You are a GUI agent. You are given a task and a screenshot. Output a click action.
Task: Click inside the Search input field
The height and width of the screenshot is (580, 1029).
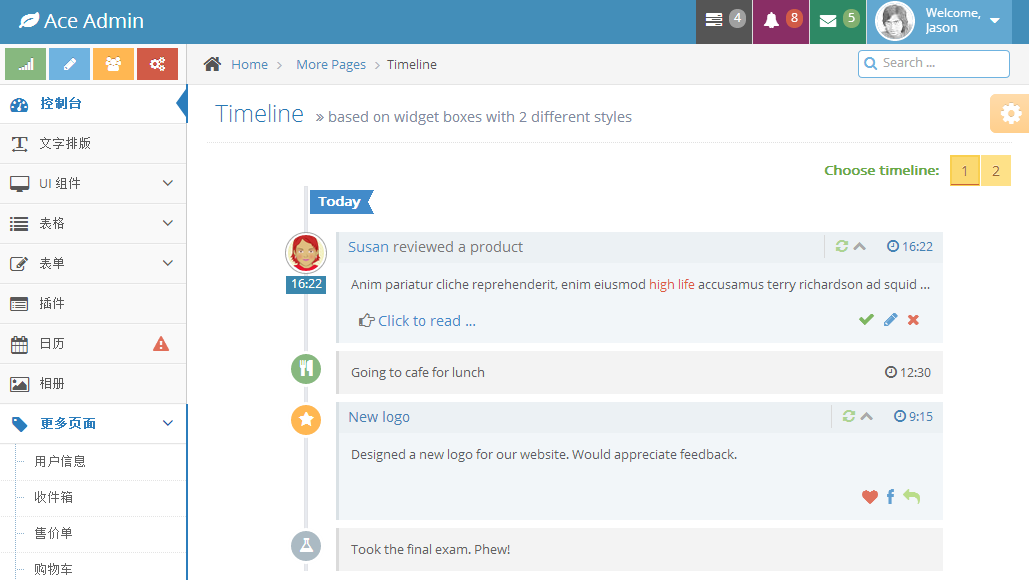(942, 63)
